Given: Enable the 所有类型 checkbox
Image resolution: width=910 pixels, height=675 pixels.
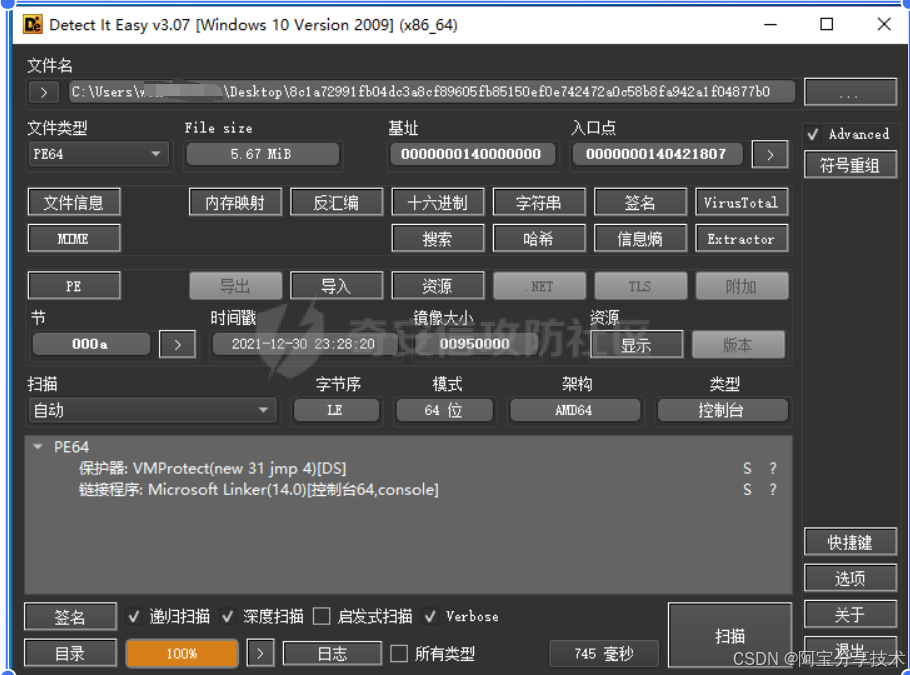Looking at the screenshot, I should pos(399,654).
